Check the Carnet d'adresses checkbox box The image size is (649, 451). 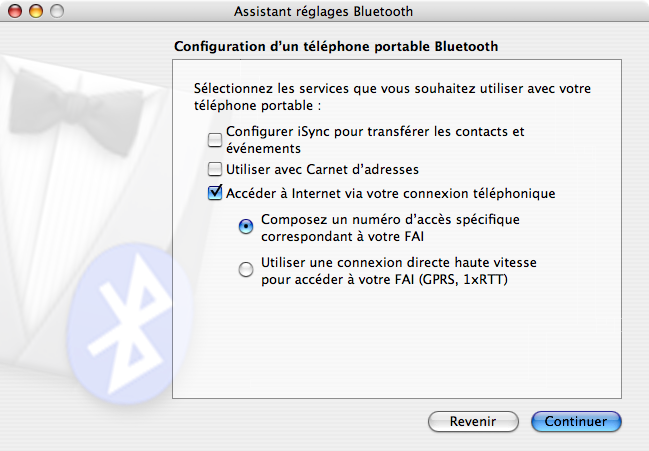[x=214, y=169]
